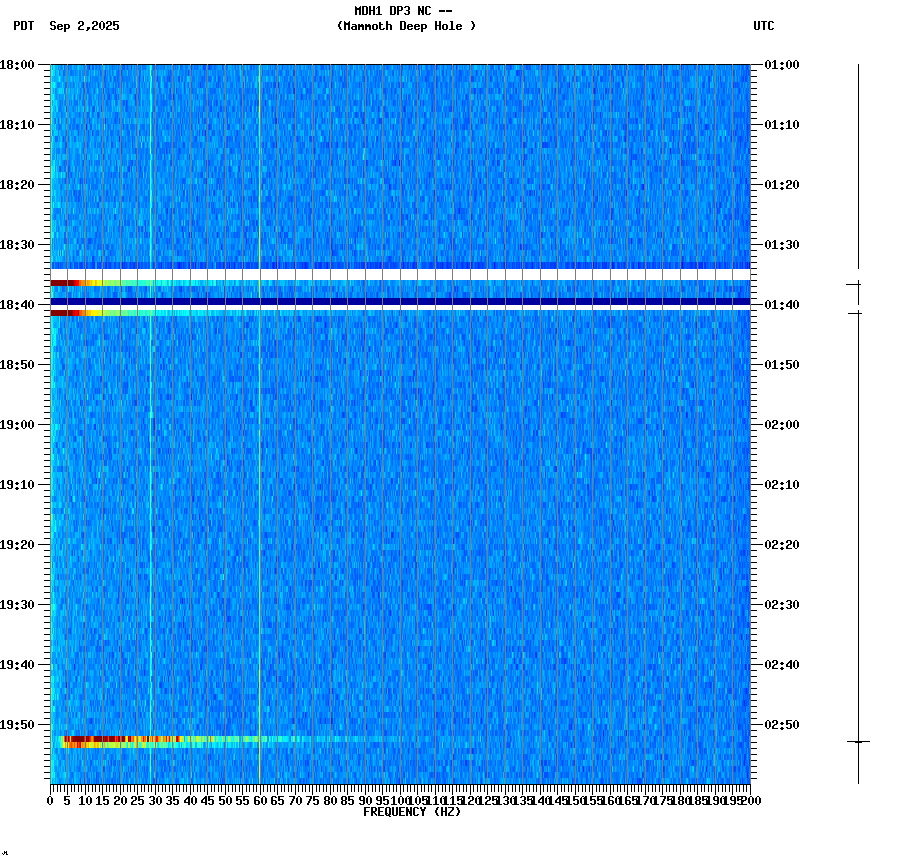Select the 19:00 PDT time tick

pyautogui.click(x=22, y=424)
